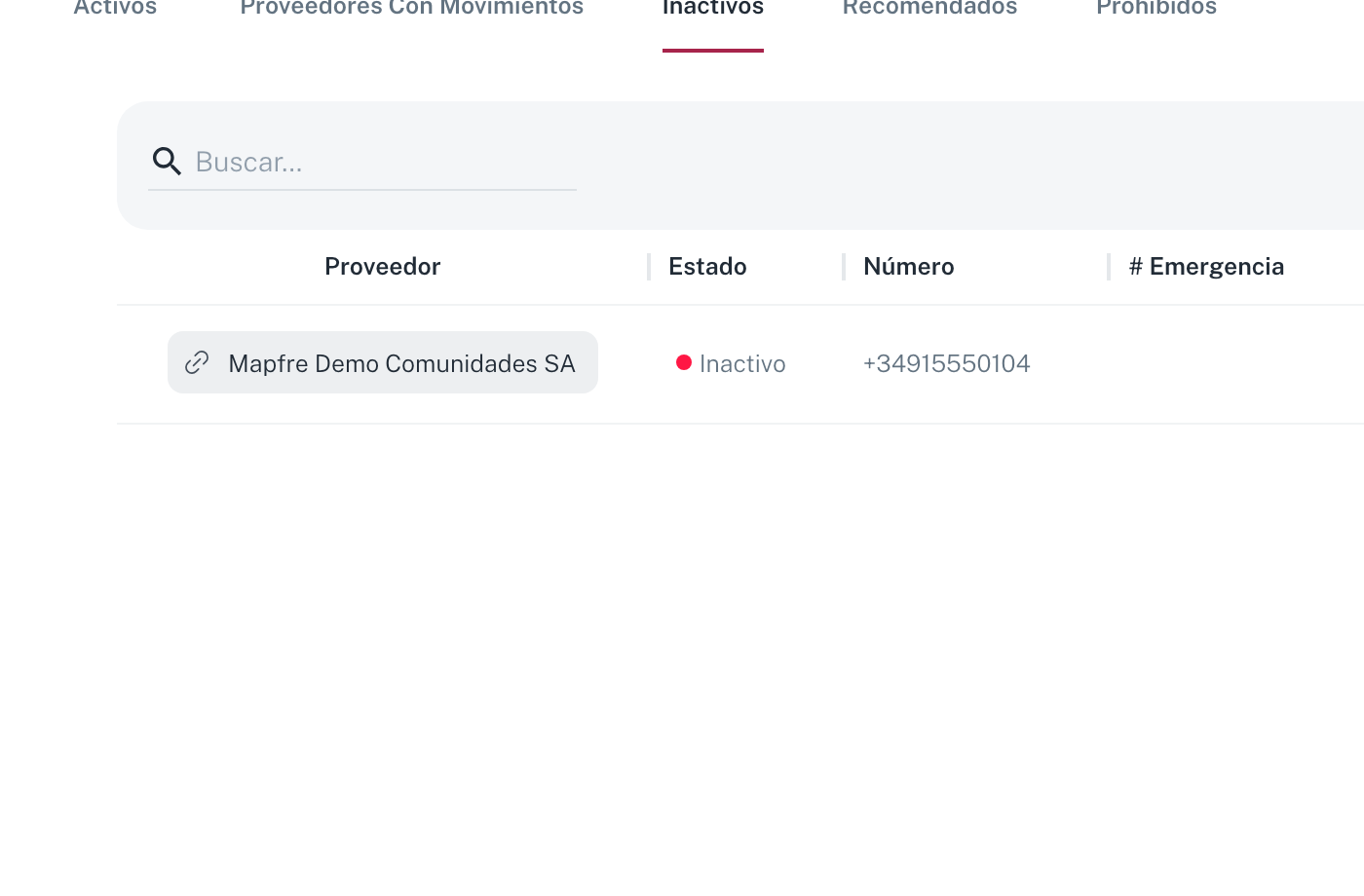Go to the Recomendados tab

tap(929, 8)
